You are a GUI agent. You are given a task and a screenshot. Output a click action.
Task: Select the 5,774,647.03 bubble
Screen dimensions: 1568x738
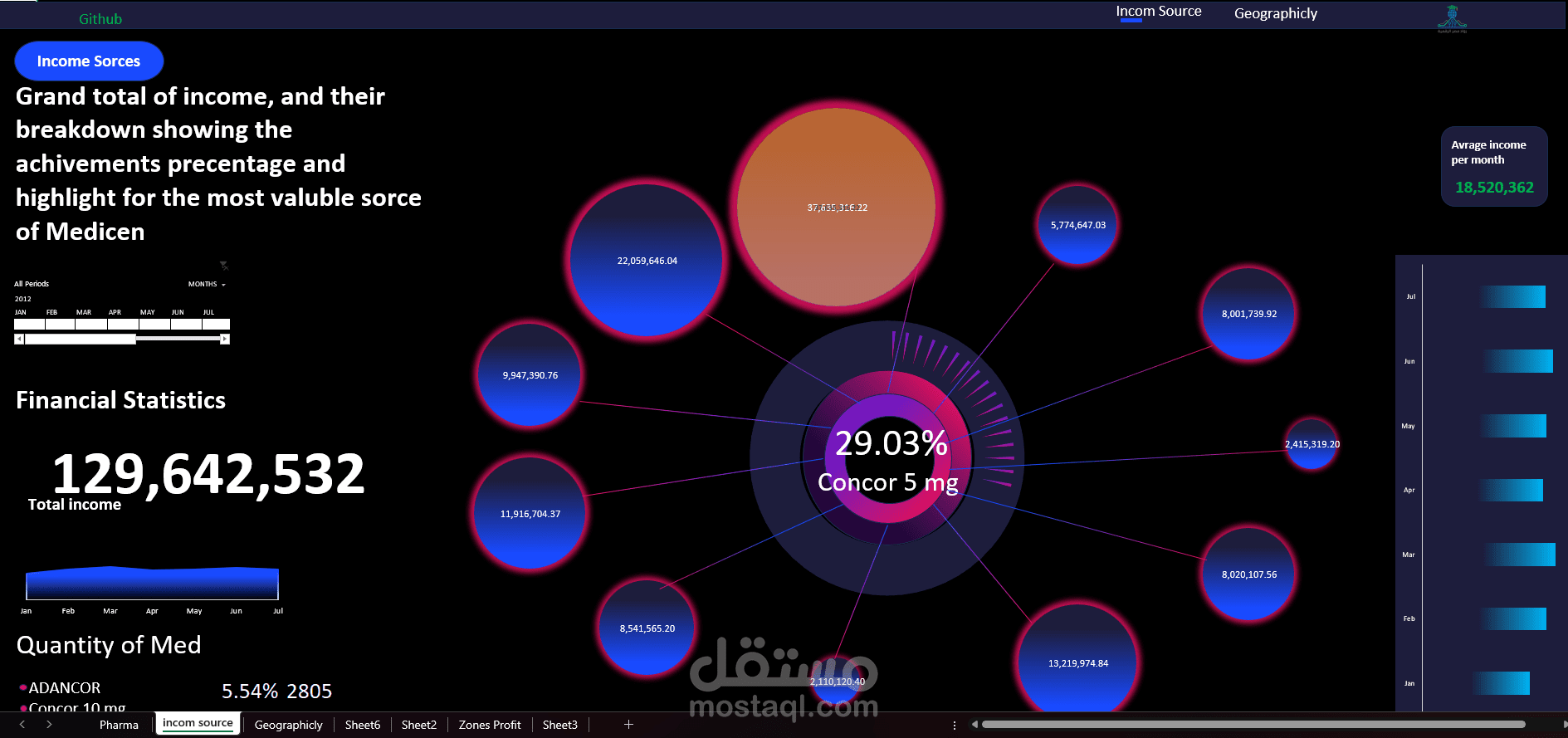[x=1077, y=225]
